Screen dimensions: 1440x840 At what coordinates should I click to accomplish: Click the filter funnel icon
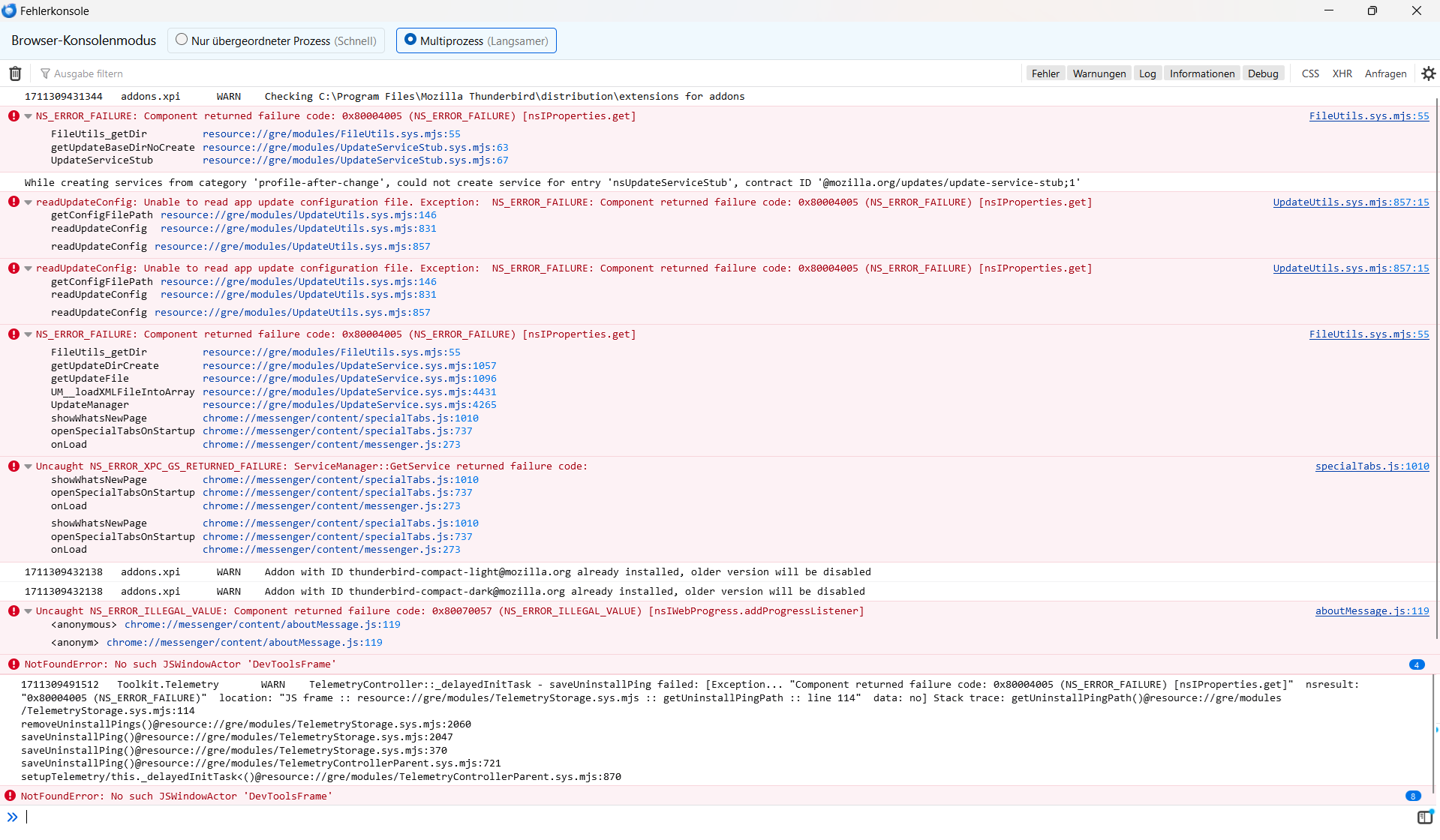pyautogui.click(x=45, y=73)
